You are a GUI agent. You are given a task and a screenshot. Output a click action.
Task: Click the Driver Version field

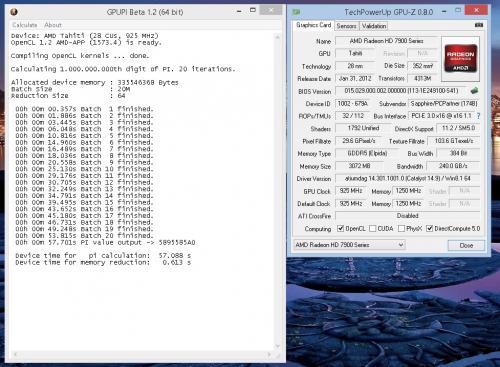tap(407, 179)
